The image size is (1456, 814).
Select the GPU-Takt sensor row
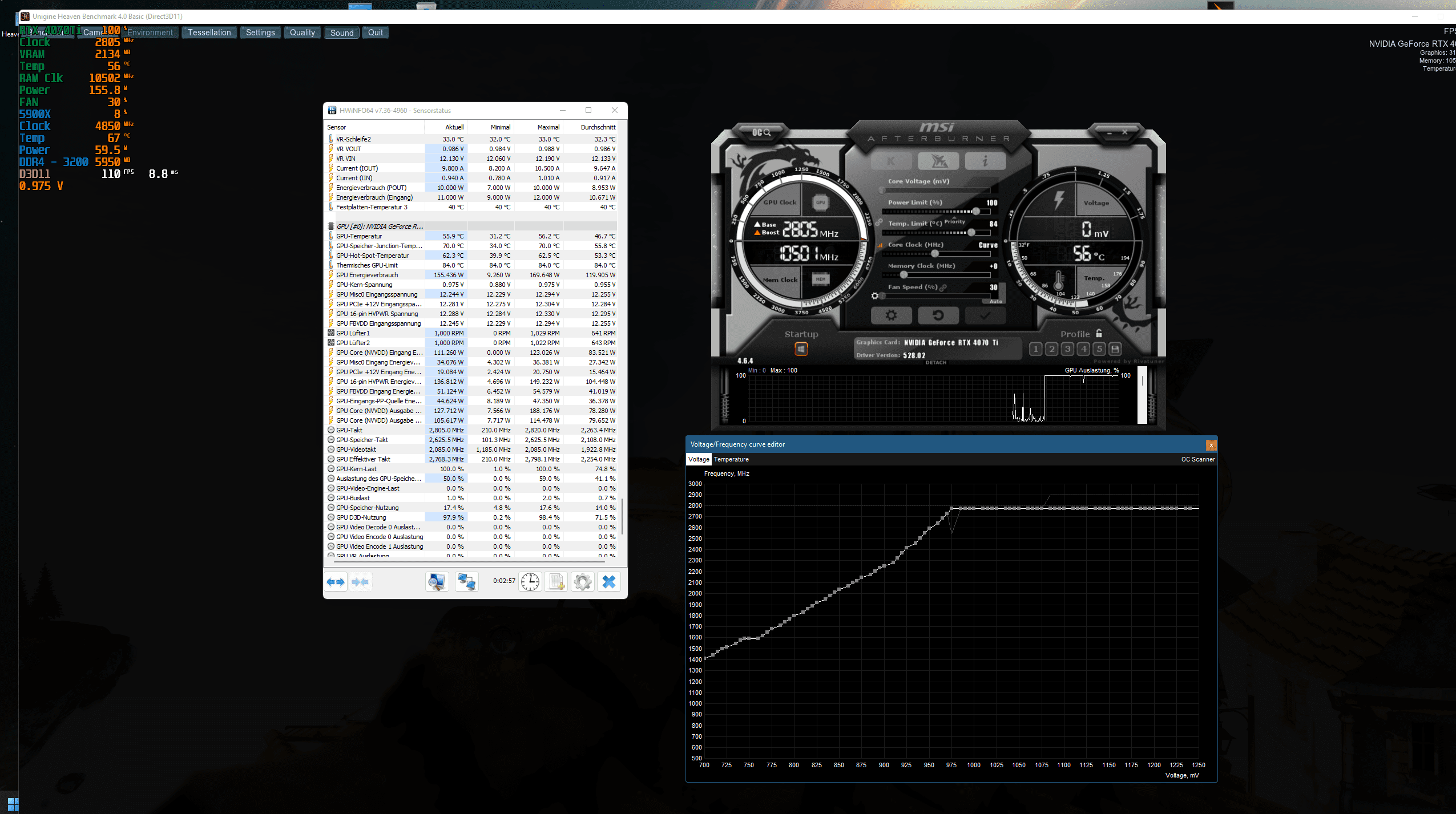point(471,430)
